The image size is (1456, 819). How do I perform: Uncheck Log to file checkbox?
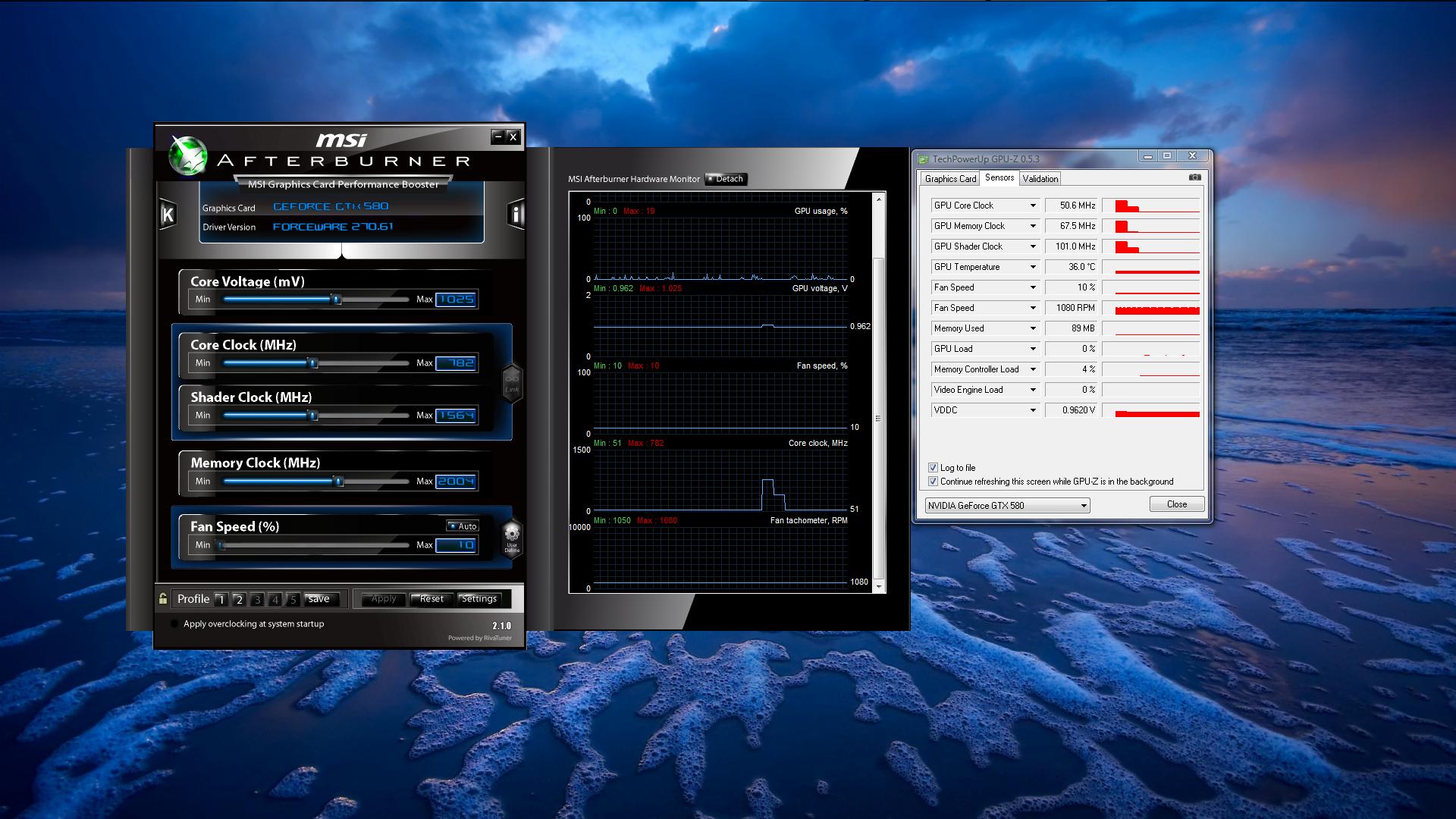(933, 468)
